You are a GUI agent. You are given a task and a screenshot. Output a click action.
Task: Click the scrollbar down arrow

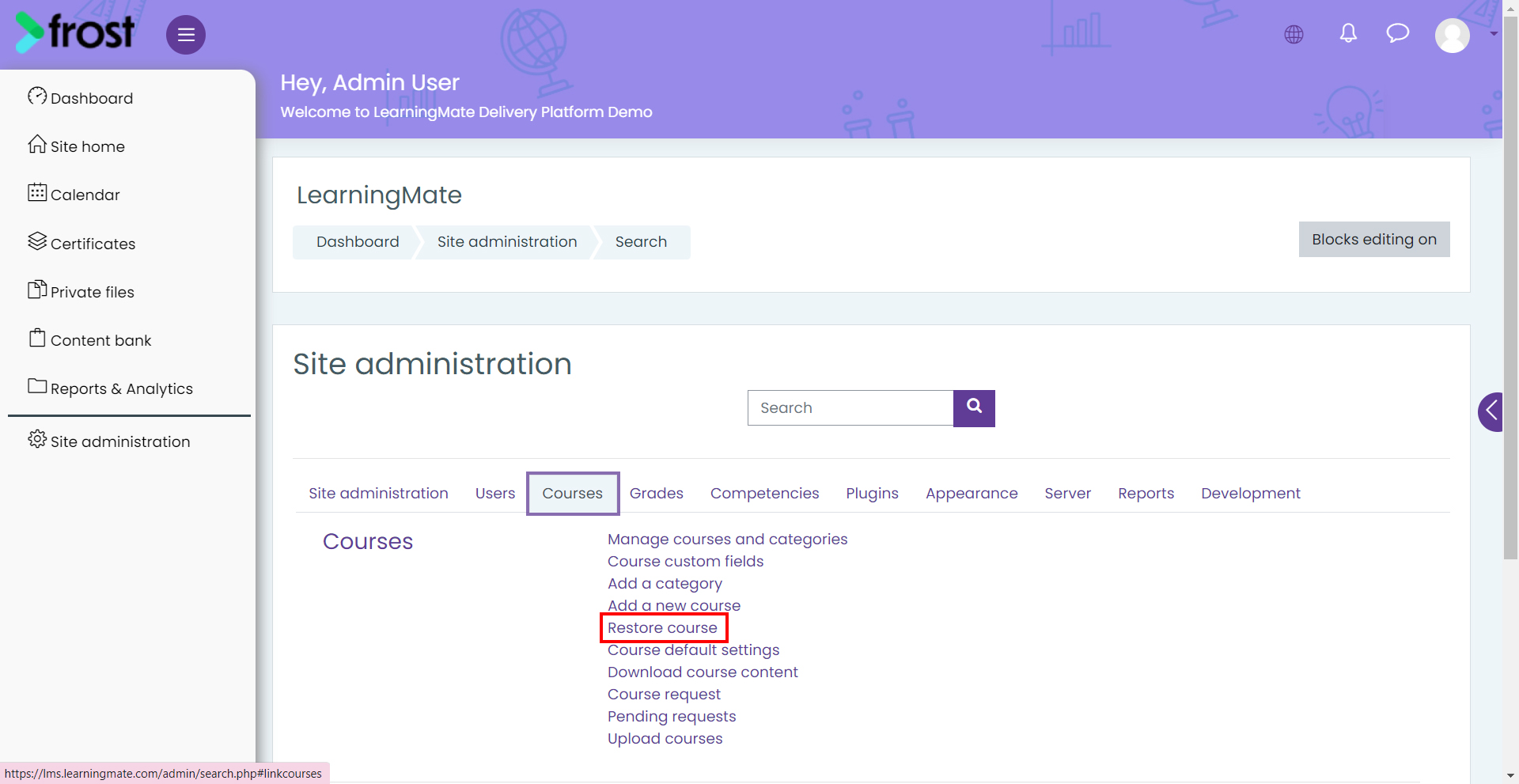coord(1510,776)
